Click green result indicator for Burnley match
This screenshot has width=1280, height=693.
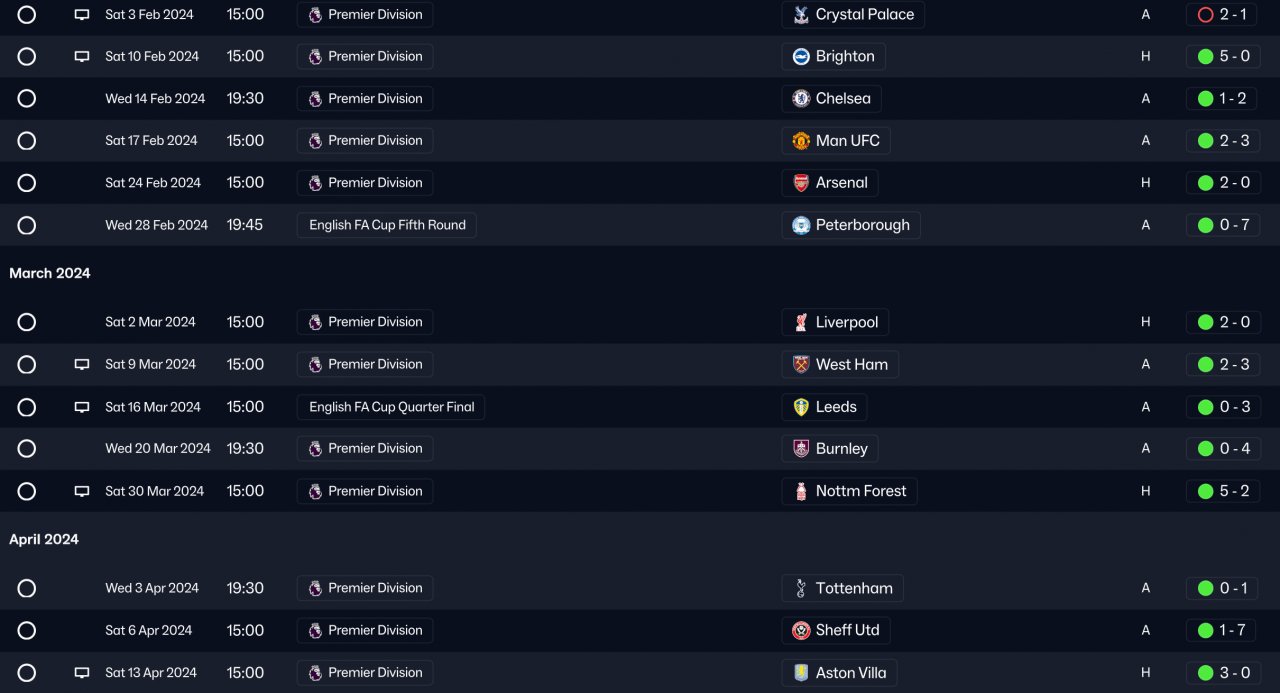point(1205,449)
